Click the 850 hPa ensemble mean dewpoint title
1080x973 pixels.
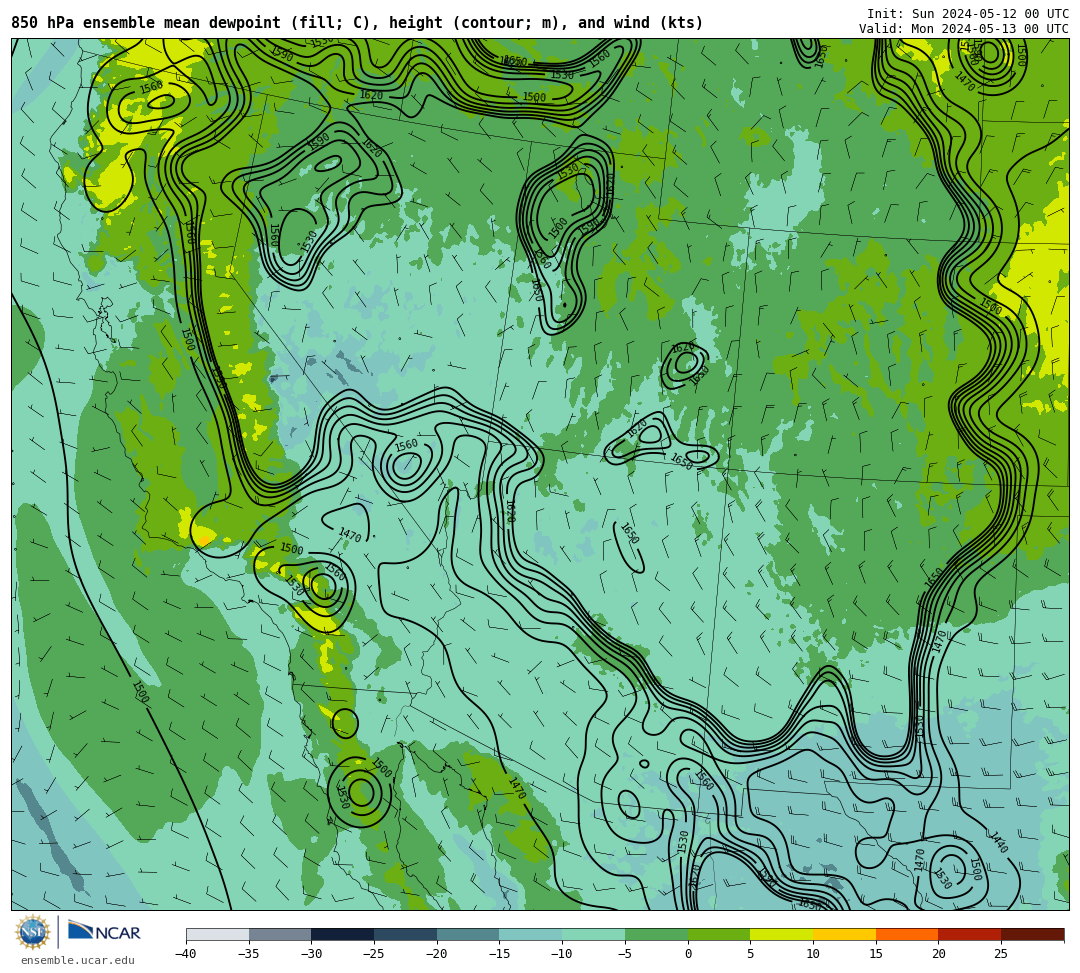pyautogui.click(x=357, y=23)
